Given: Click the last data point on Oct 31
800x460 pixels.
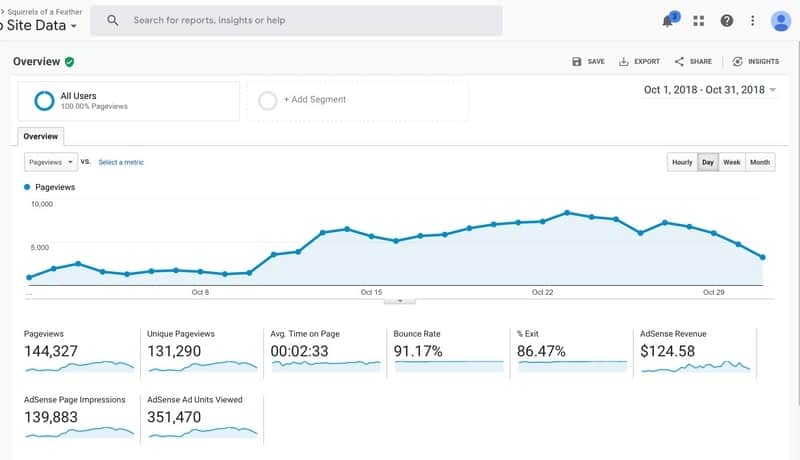Looking at the screenshot, I should 763,258.
